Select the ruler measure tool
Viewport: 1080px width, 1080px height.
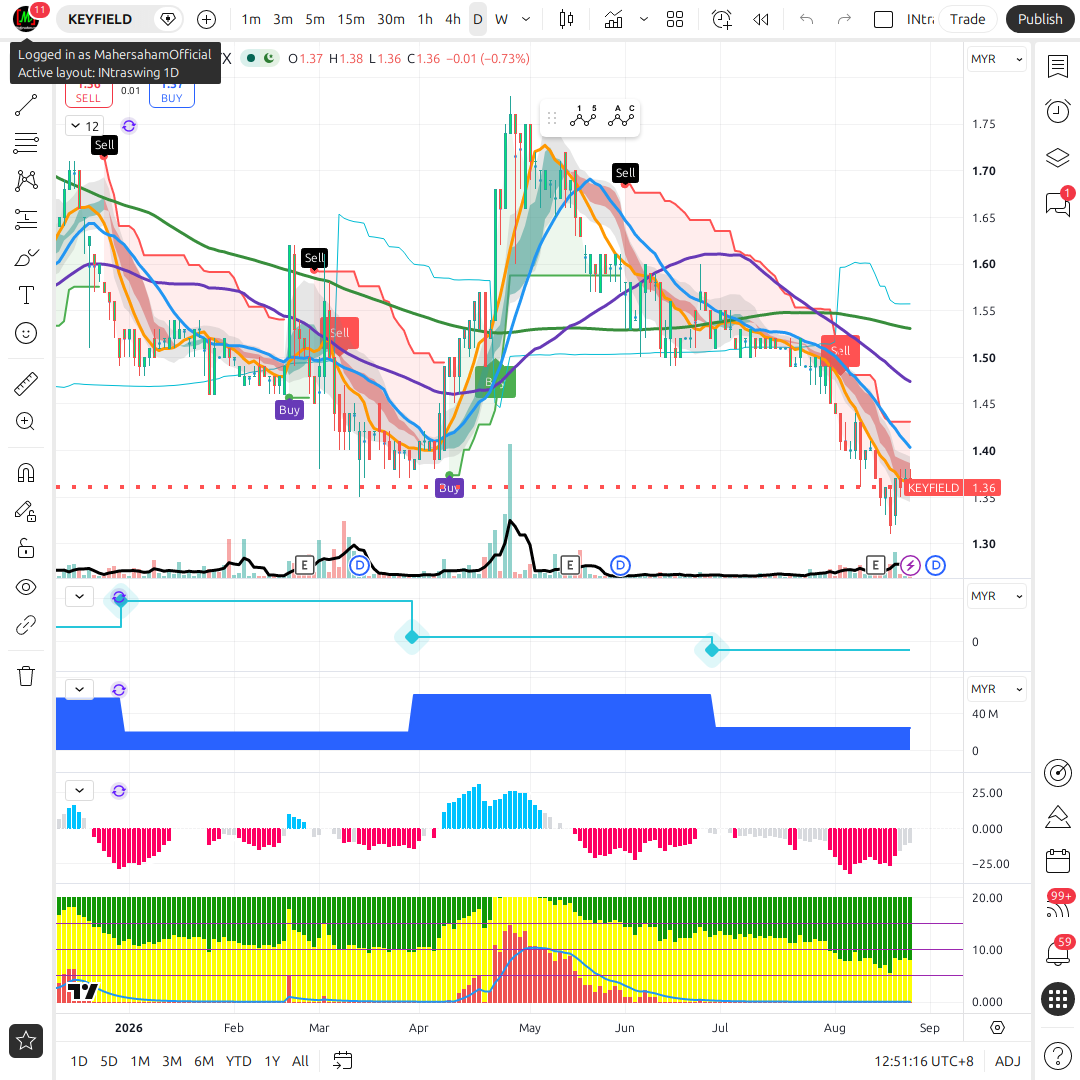[x=25, y=384]
